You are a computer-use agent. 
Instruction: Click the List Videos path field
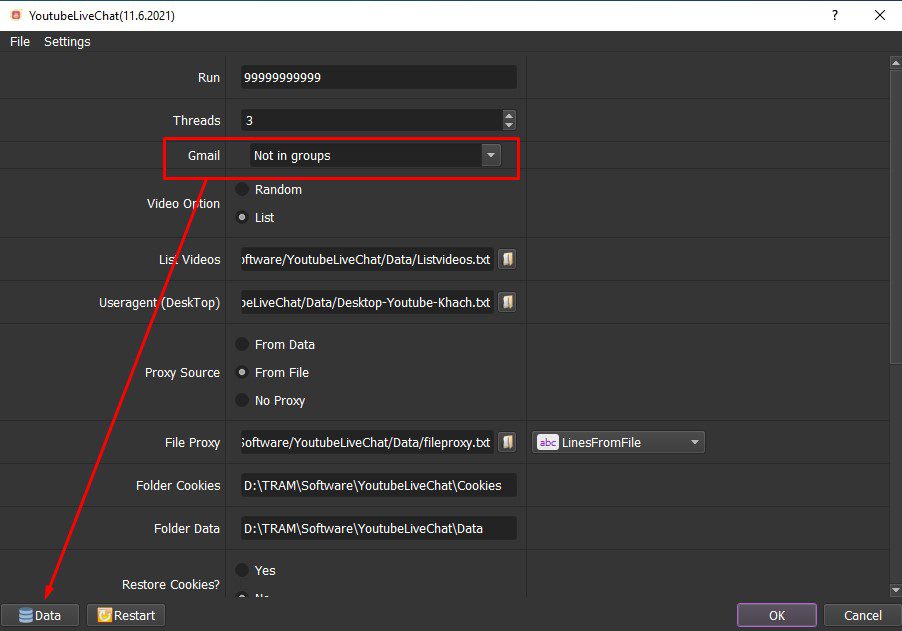(367, 259)
